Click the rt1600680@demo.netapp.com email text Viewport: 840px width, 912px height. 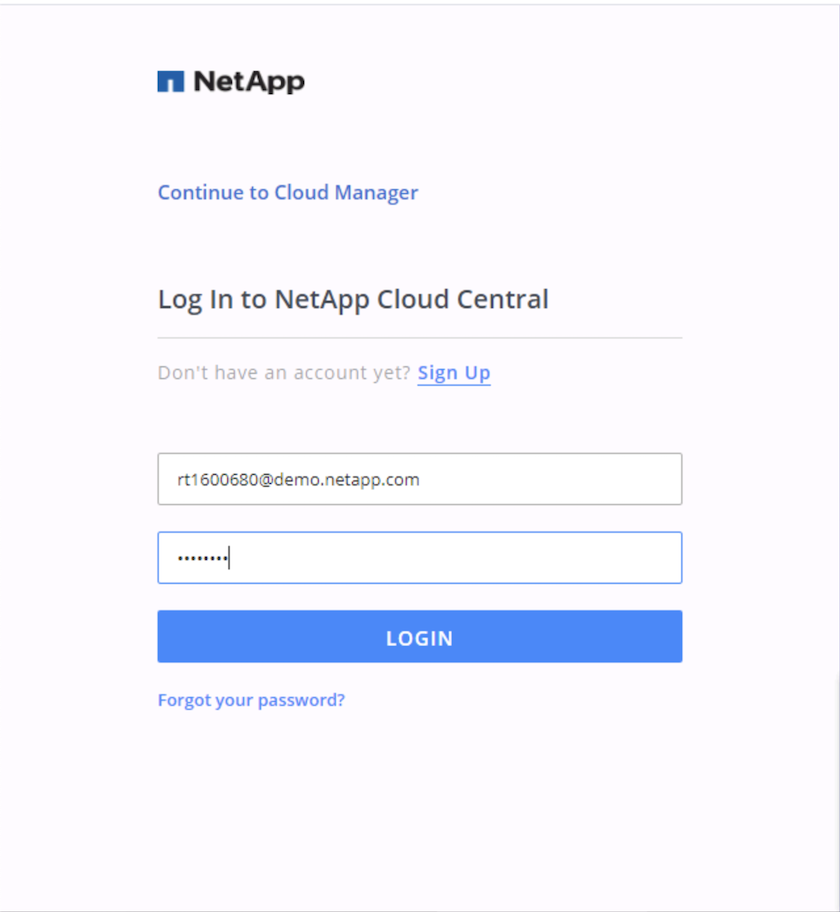click(298, 480)
